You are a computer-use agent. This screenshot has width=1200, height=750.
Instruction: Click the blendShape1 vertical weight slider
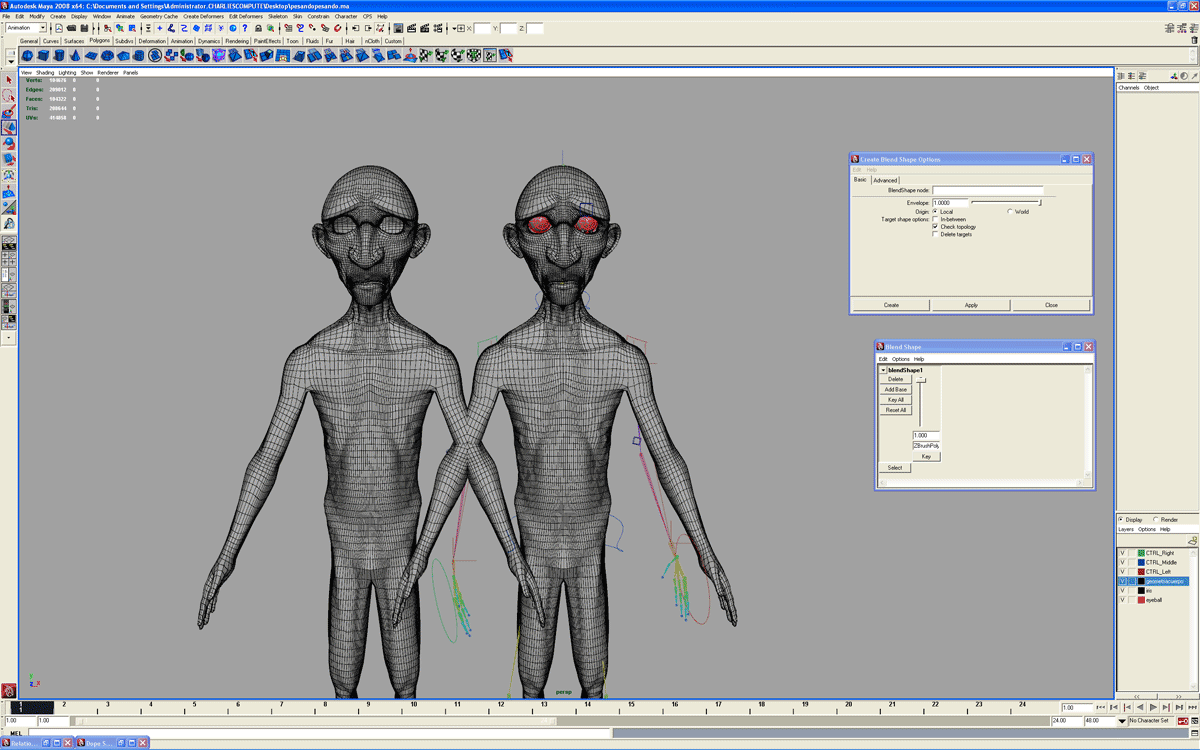921,402
